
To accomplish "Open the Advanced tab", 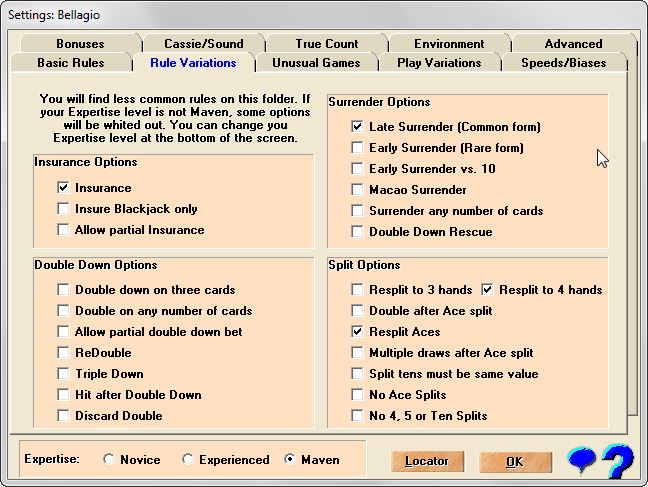I will (573, 44).
